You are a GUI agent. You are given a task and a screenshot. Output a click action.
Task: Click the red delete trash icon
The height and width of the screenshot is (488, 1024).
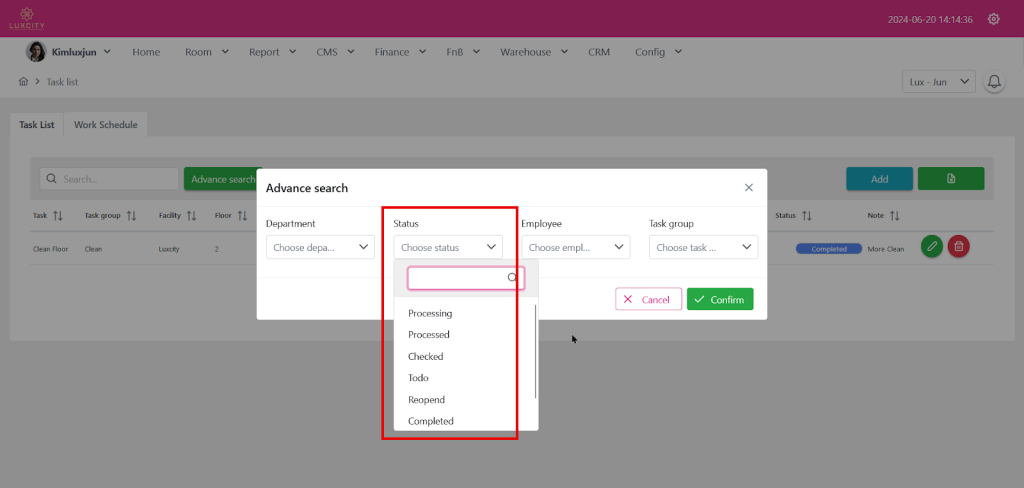click(x=958, y=246)
